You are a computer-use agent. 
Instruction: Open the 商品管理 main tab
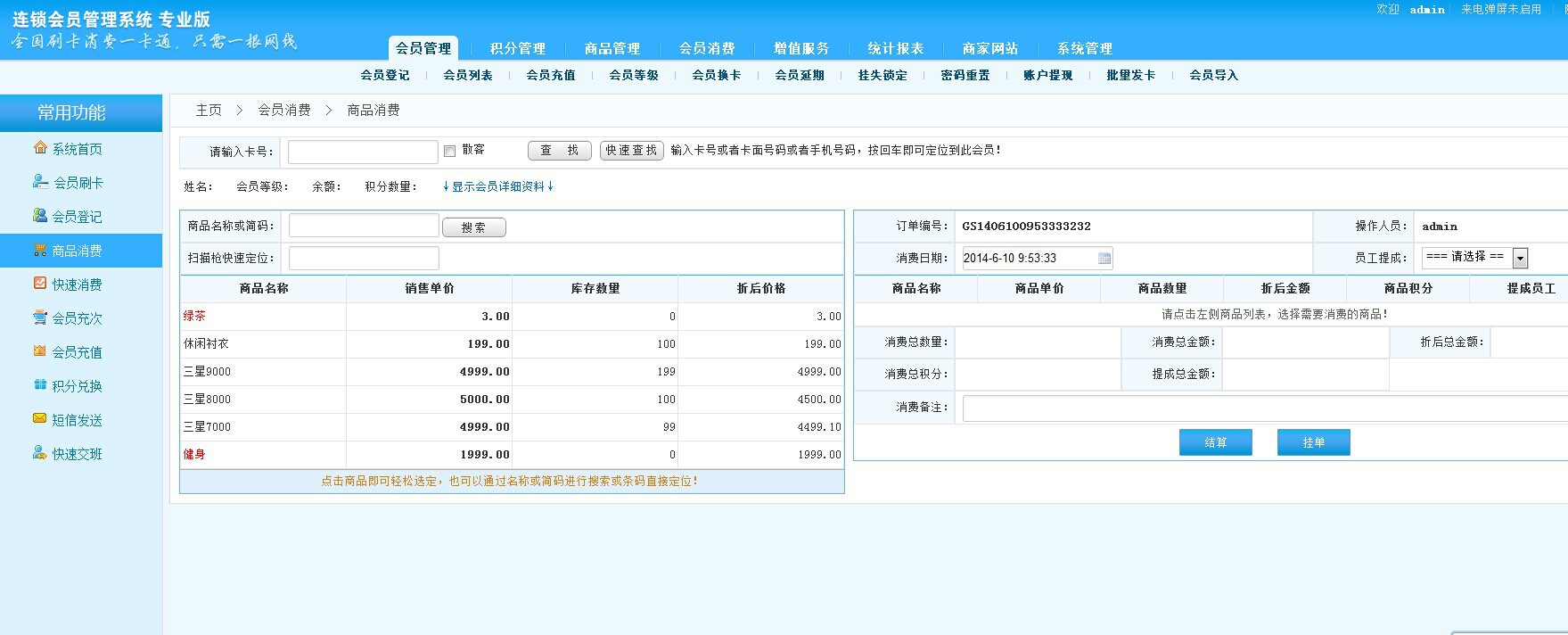[x=612, y=48]
